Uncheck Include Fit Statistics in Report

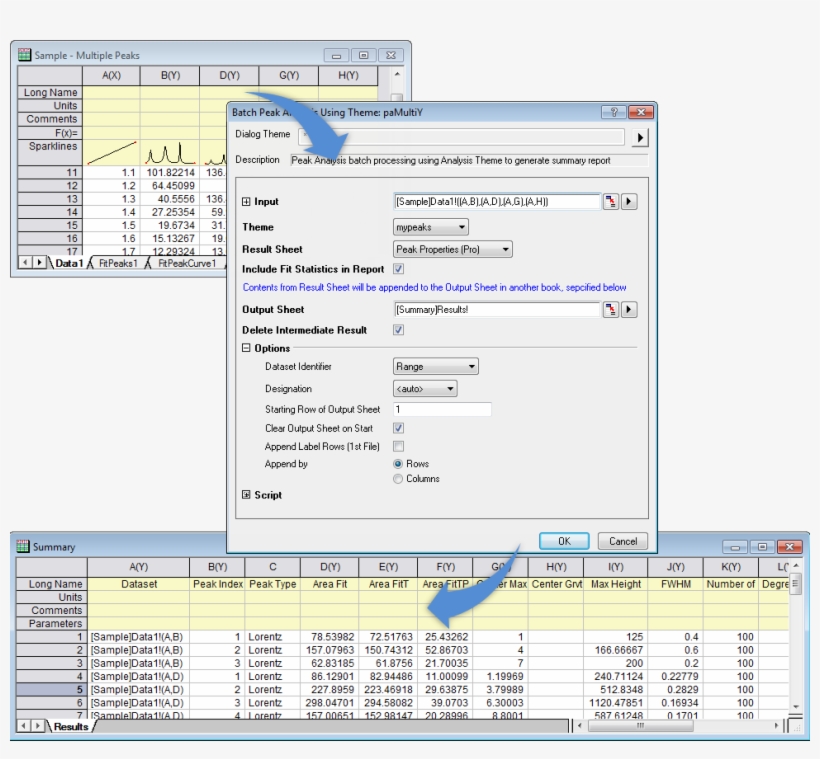point(399,269)
